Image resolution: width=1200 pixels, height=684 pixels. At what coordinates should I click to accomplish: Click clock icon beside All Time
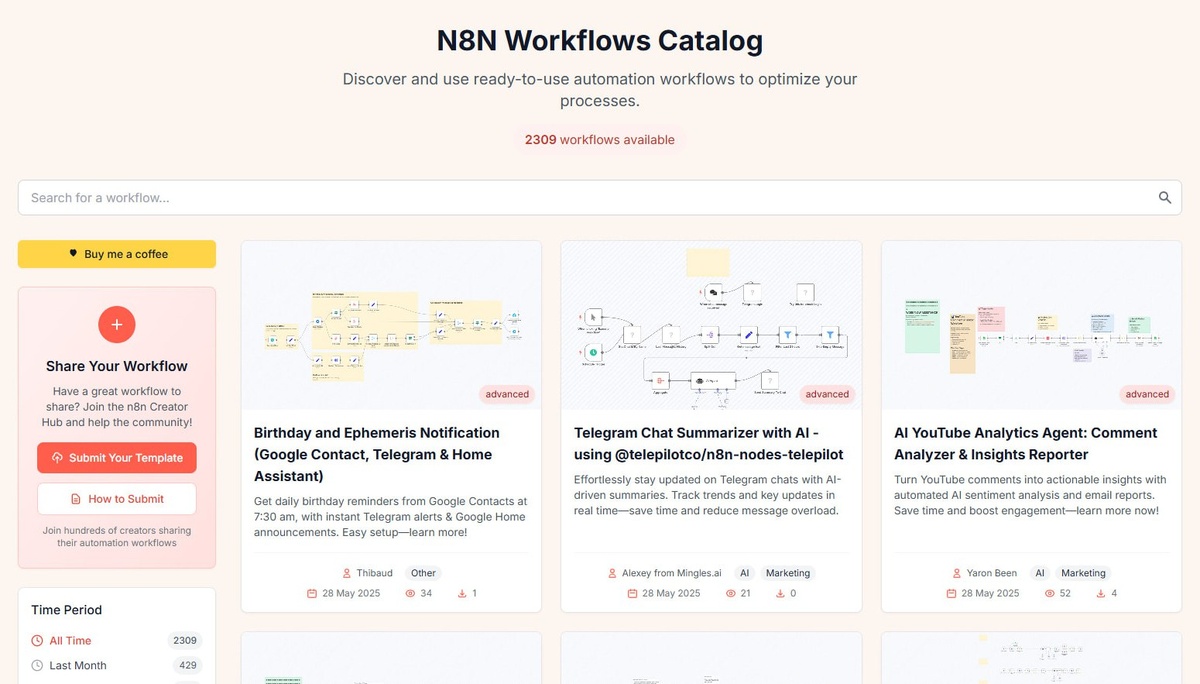[37, 641]
